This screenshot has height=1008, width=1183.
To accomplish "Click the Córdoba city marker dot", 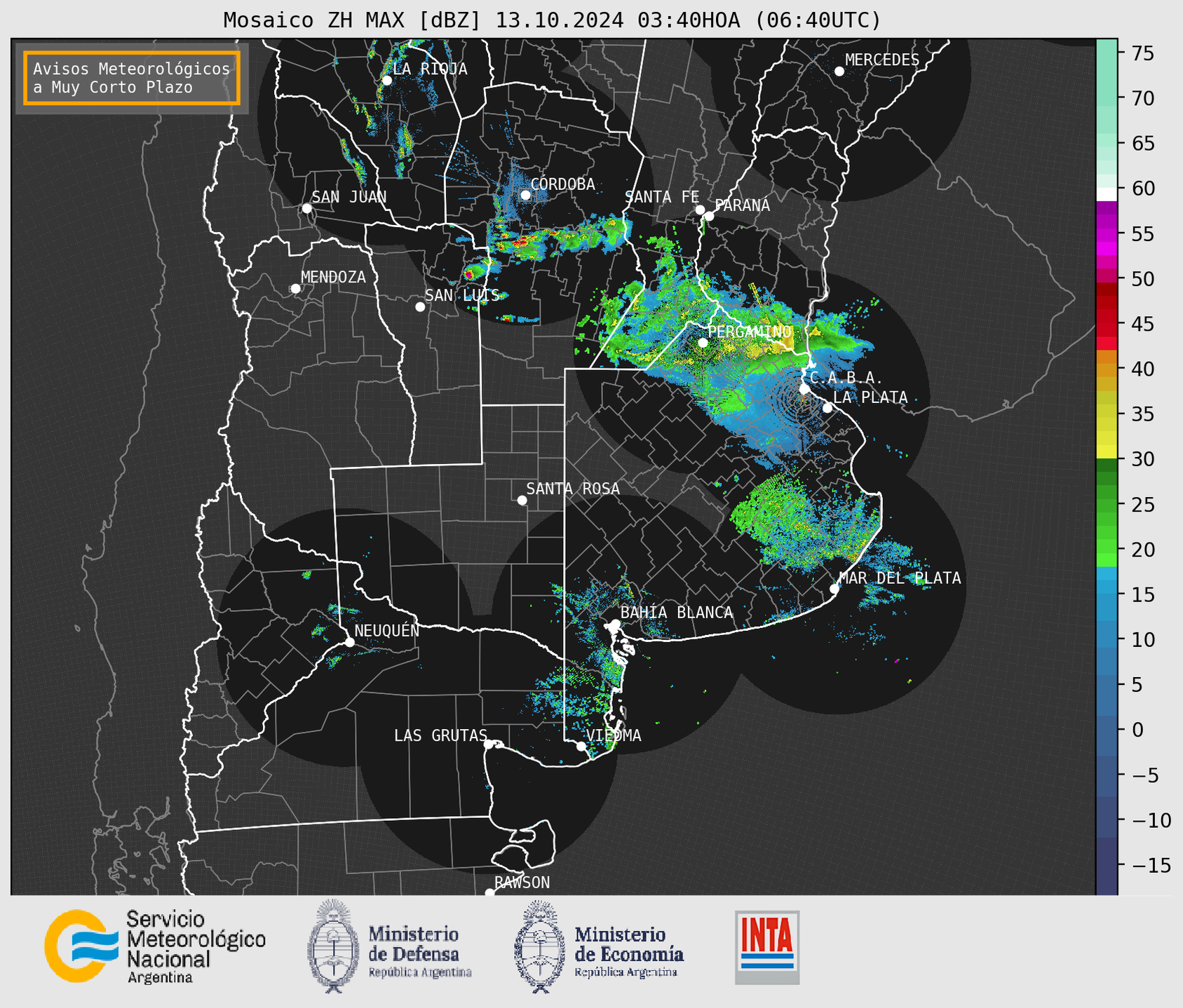I will (x=525, y=195).
